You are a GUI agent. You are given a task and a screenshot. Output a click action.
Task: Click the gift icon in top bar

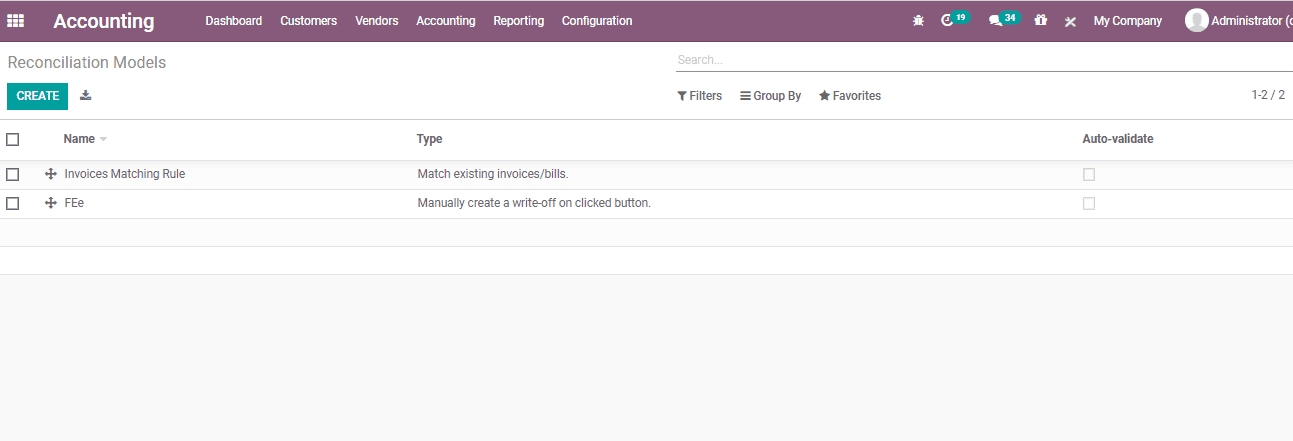point(1041,21)
